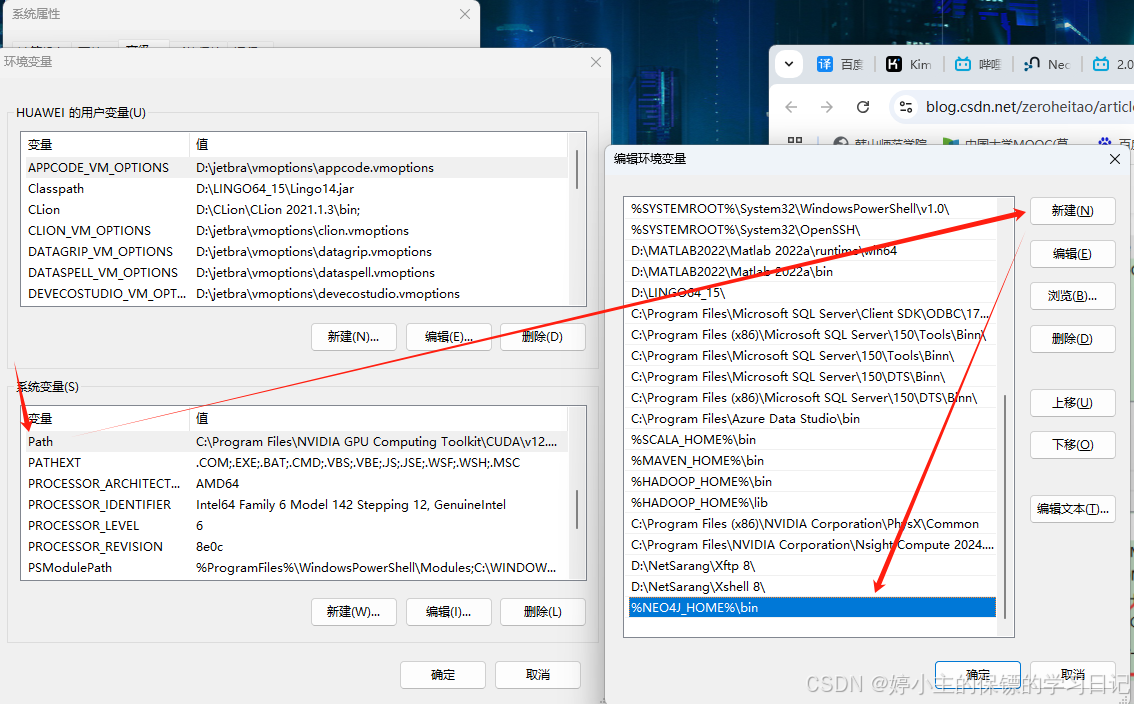This screenshot has height=704, width=1134.
Task: Click 值 column header in user variables
Action: [x=379, y=144]
